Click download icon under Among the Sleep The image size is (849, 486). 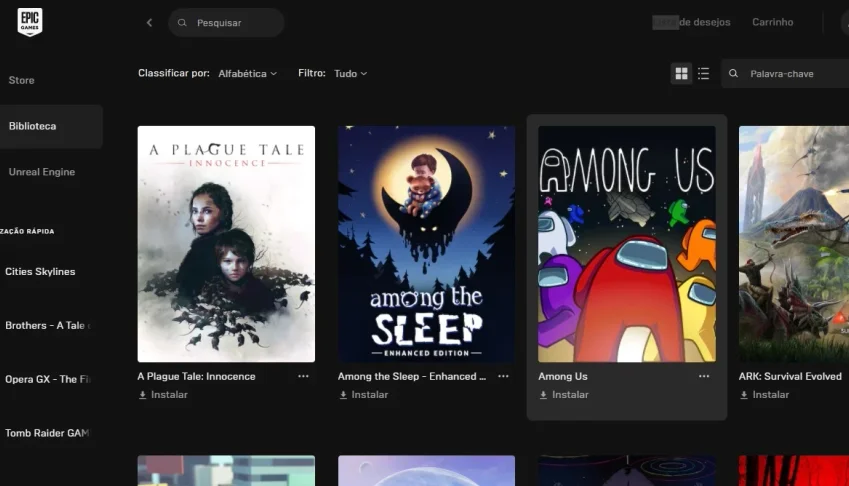coord(343,395)
